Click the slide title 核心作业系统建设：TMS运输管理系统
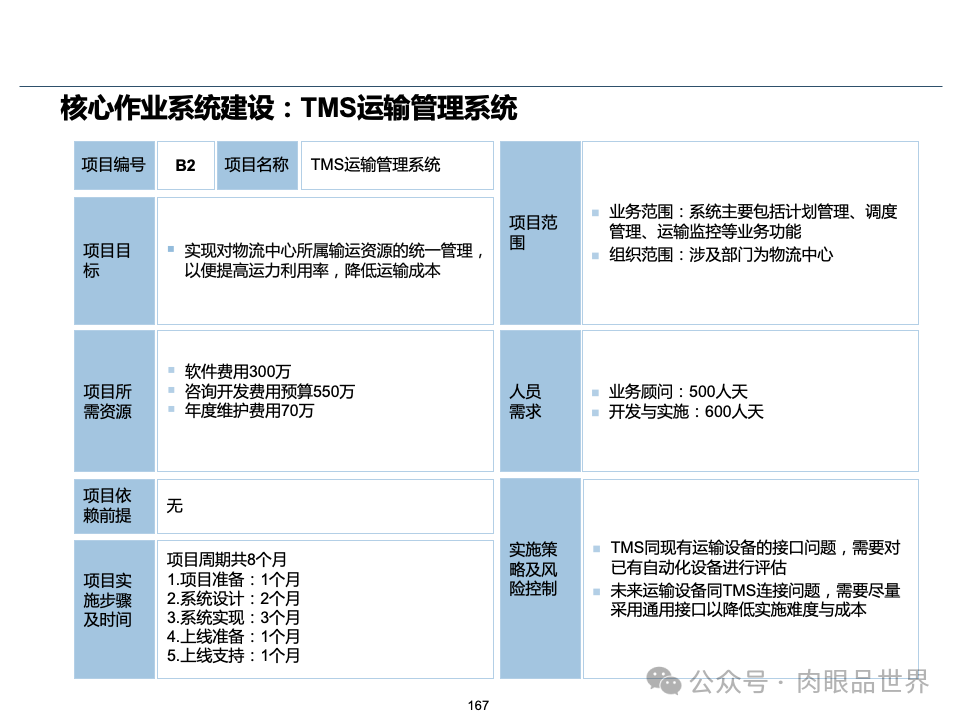Viewport: 960px width, 720px height. (288, 108)
